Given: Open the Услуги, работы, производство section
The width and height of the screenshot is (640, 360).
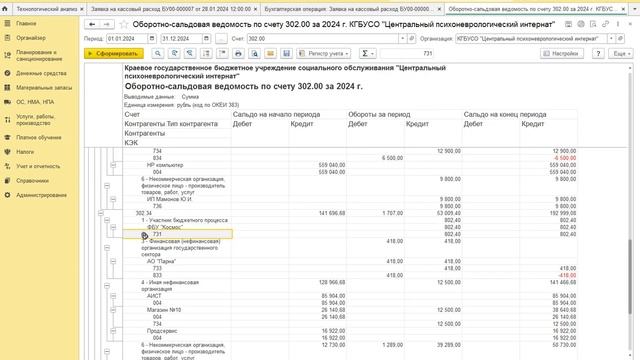Looking at the screenshot, I should click(36, 120).
